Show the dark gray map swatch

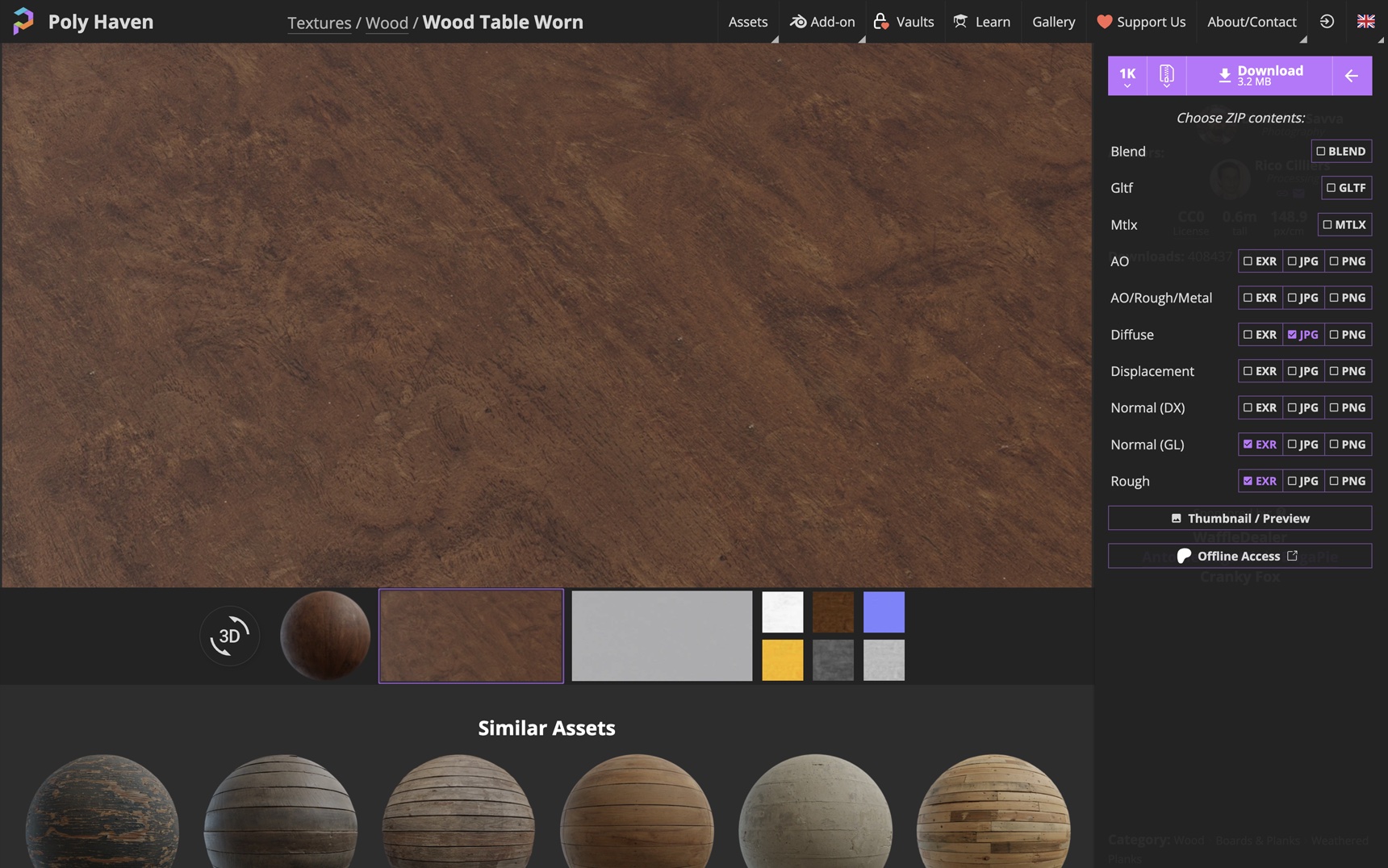833,660
